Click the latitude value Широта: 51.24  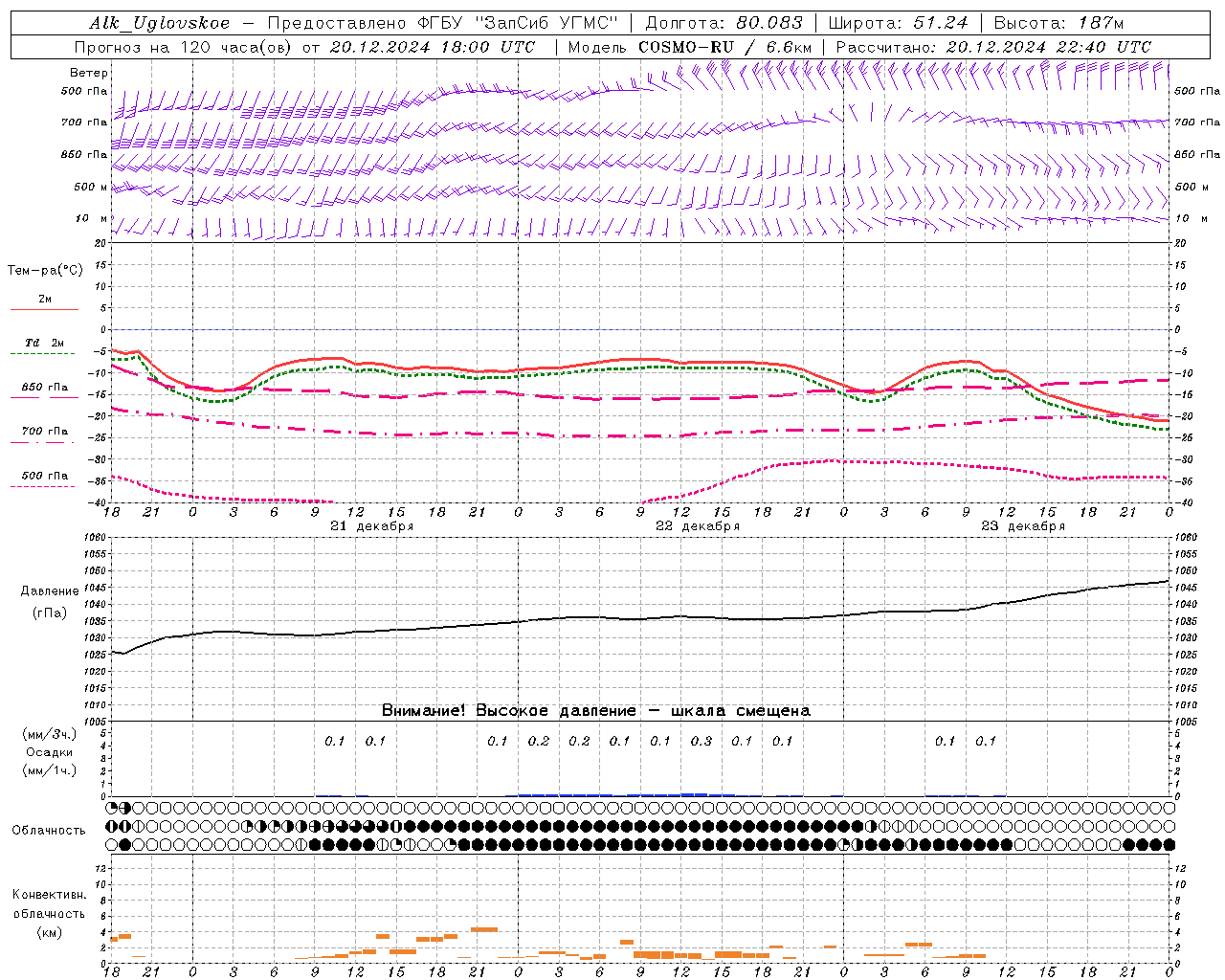tap(898, 23)
